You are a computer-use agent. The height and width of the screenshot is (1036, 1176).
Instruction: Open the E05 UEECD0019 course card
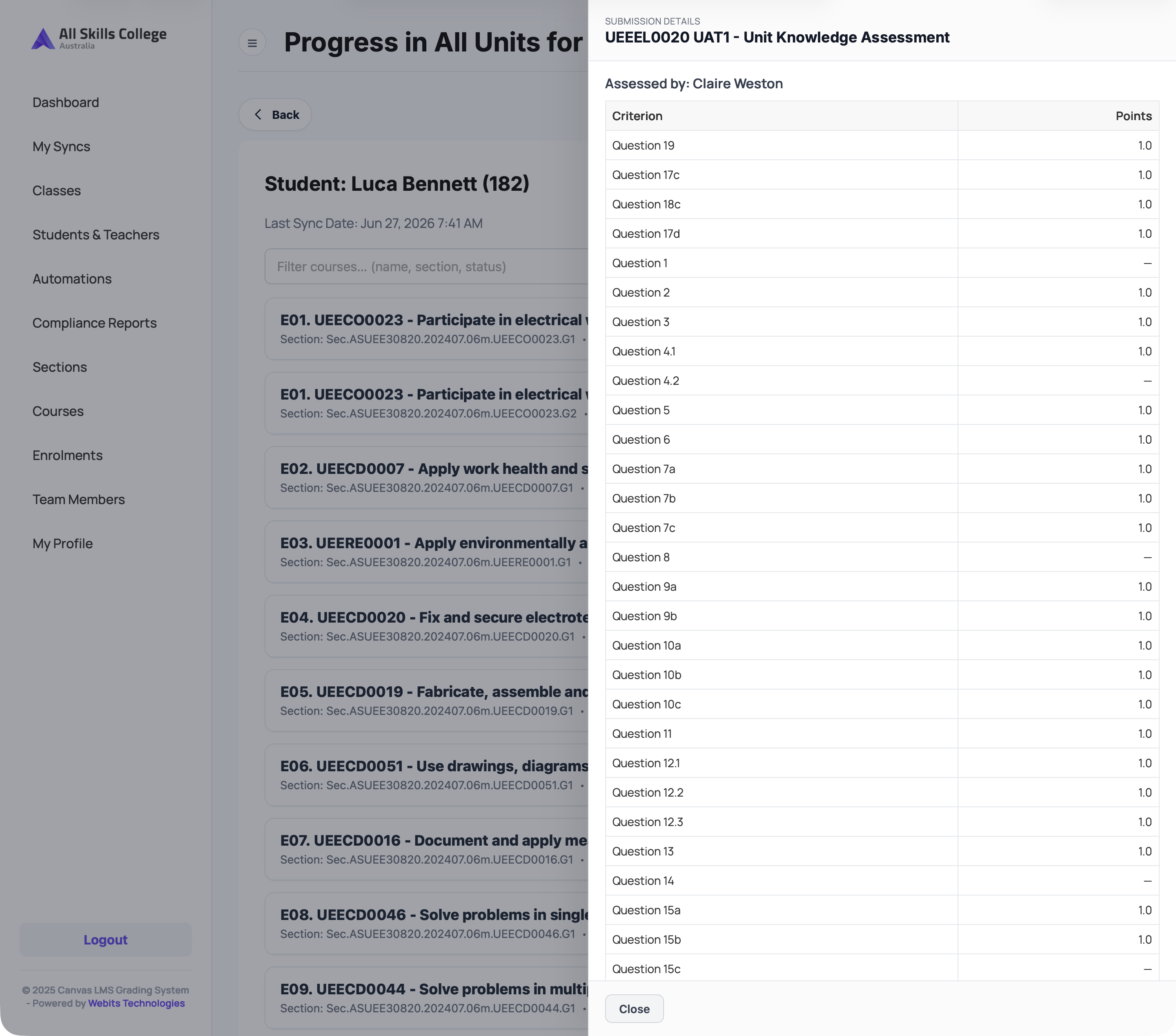pos(426,701)
